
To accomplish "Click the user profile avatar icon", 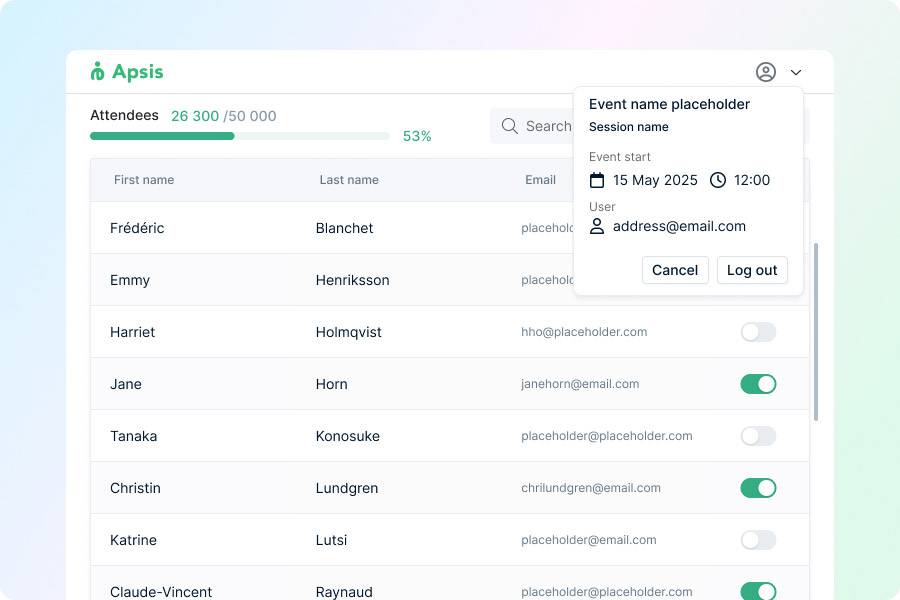I will [766, 72].
